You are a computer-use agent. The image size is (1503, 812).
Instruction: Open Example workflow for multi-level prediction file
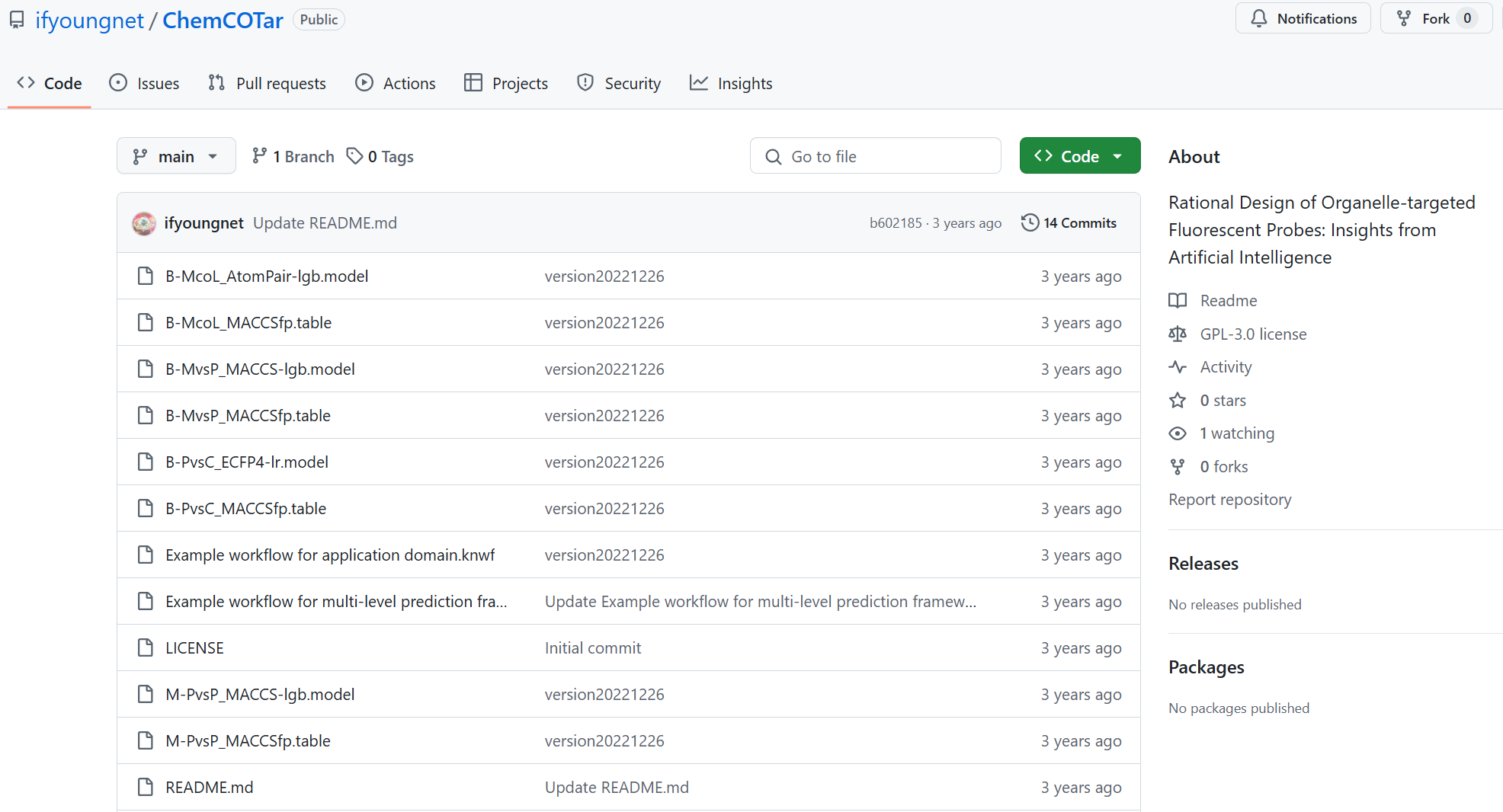pos(336,601)
